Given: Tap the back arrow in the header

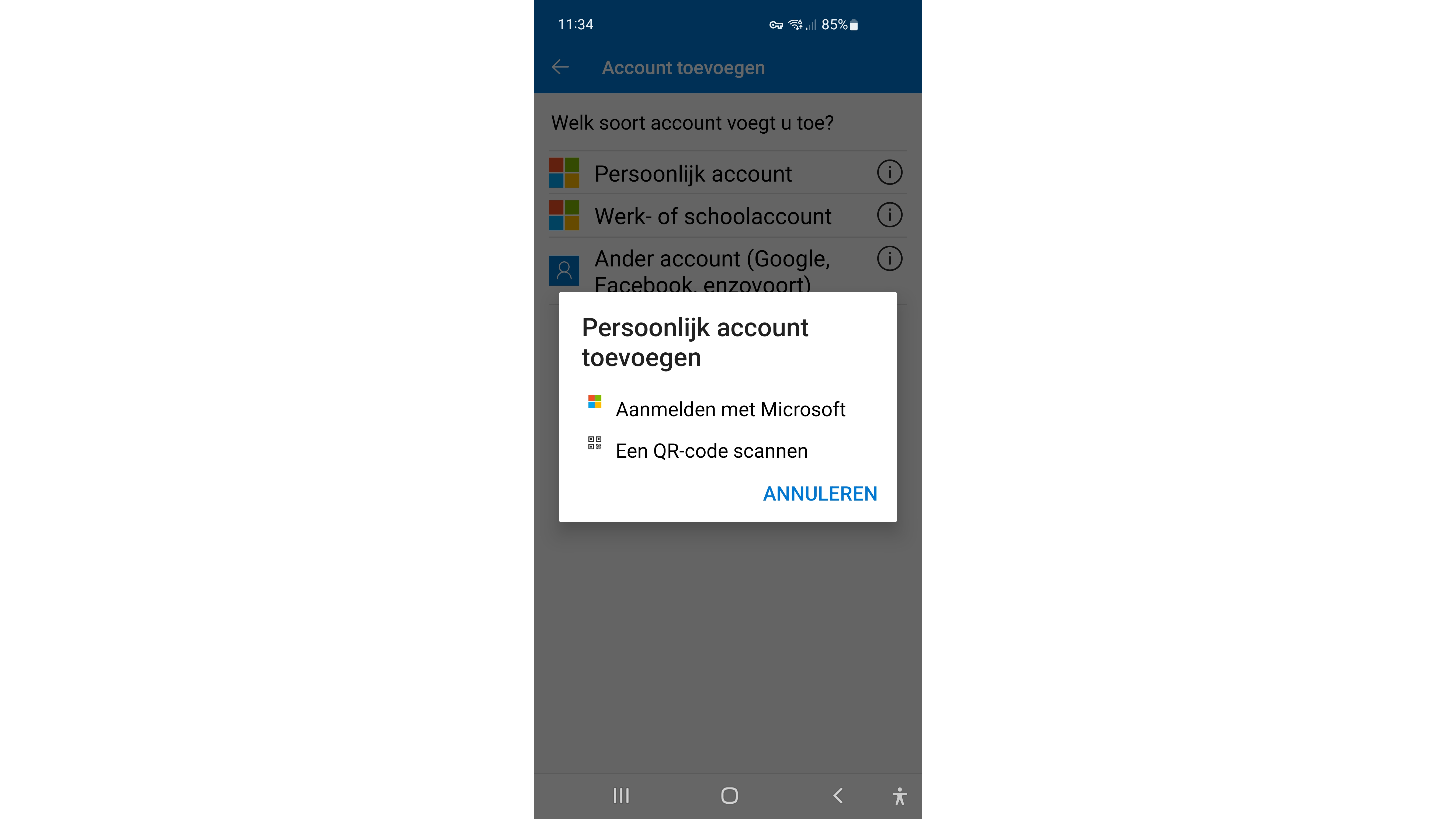Looking at the screenshot, I should tap(560, 67).
